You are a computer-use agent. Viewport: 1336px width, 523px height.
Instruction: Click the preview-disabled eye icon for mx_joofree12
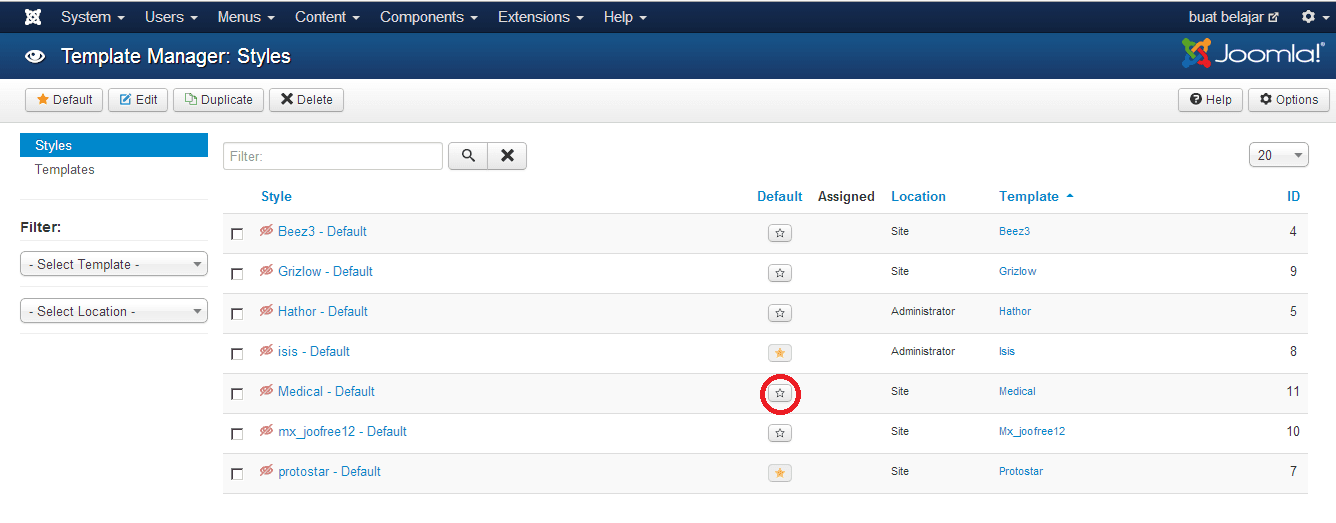point(266,431)
